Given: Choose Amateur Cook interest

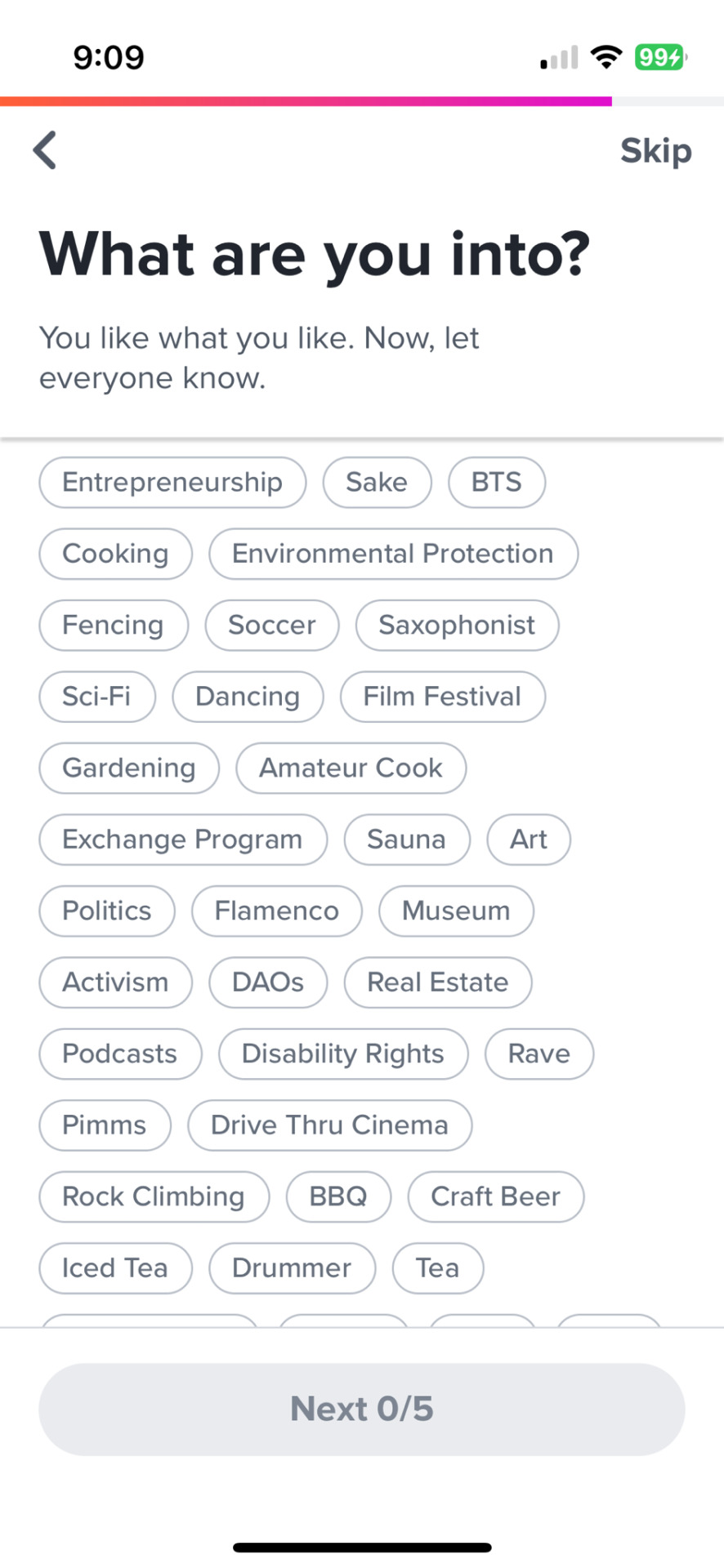Looking at the screenshot, I should (x=351, y=768).
